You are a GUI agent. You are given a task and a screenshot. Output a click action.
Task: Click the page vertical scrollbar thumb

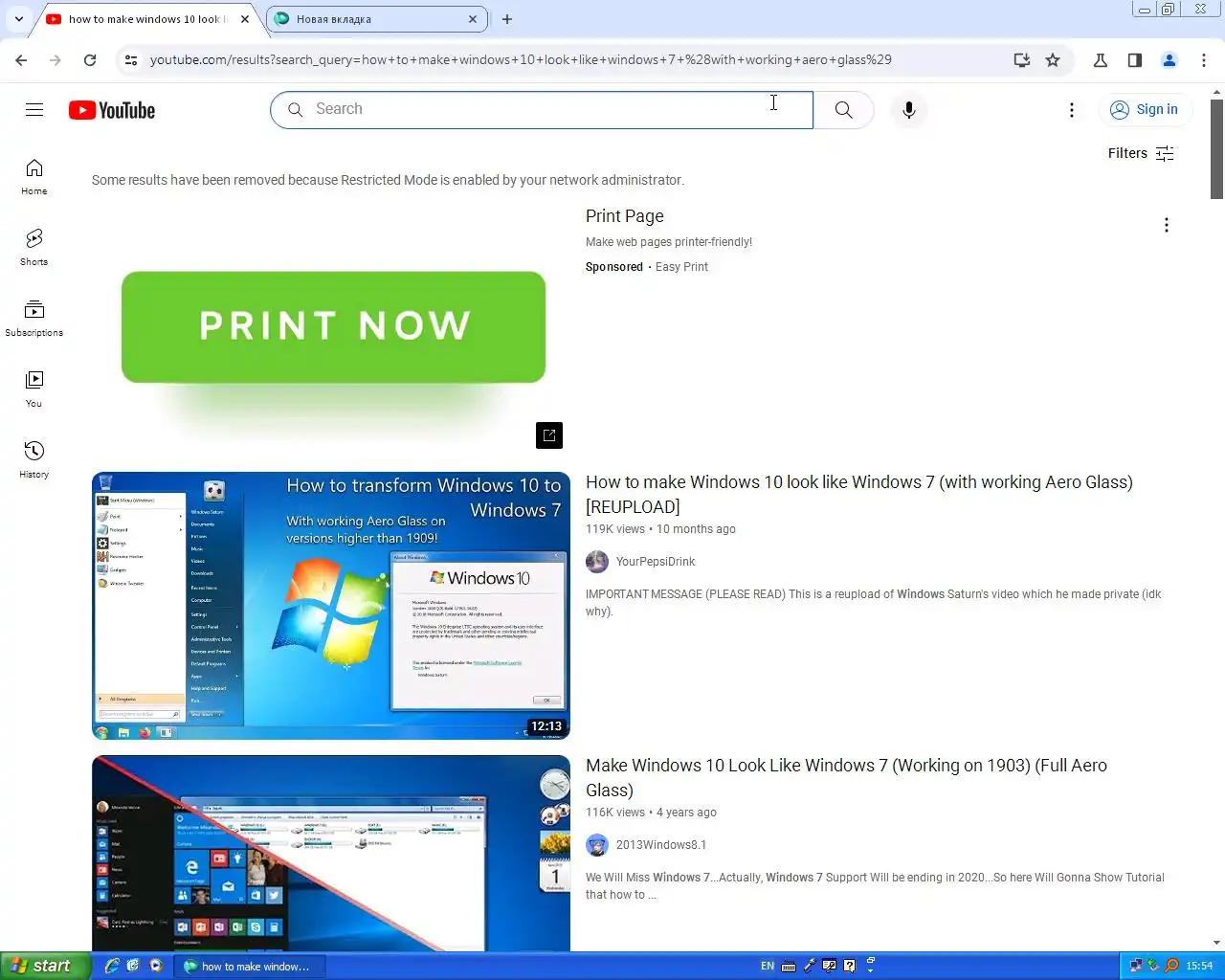1216,148
